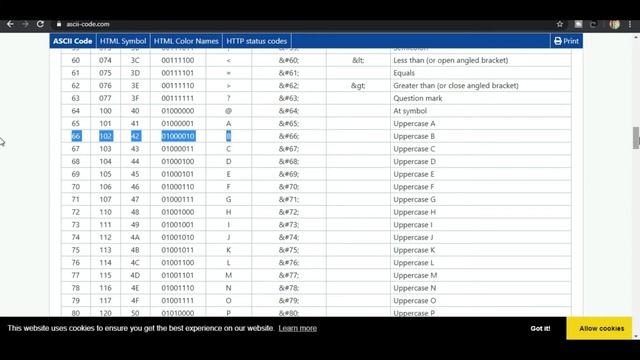Open the browser profile avatar
This screenshot has width=640, height=360.
614,24
